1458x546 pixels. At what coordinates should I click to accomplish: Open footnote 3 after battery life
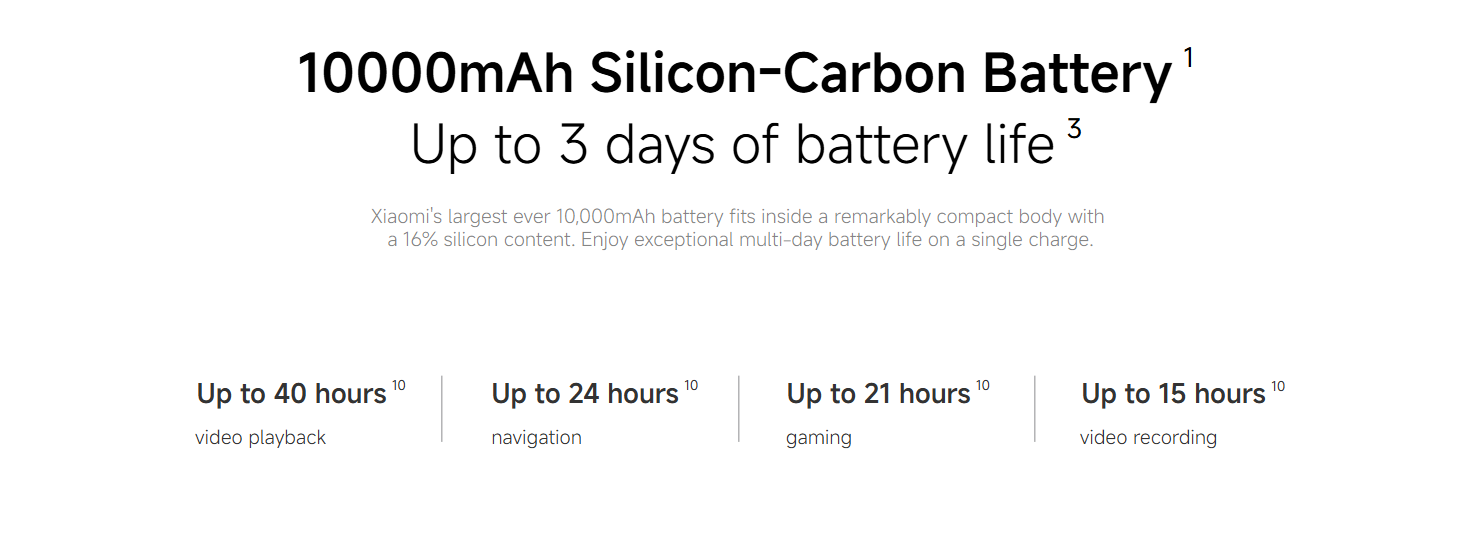point(1073,130)
